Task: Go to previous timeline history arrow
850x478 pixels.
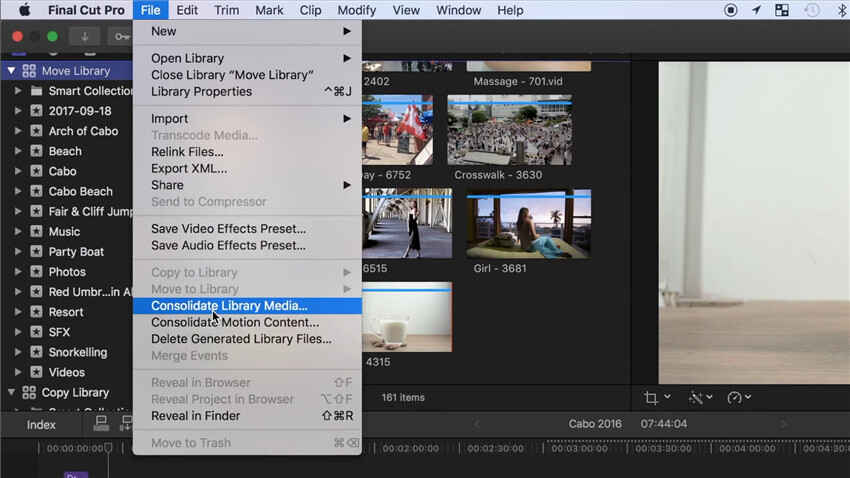Action: 477,424
